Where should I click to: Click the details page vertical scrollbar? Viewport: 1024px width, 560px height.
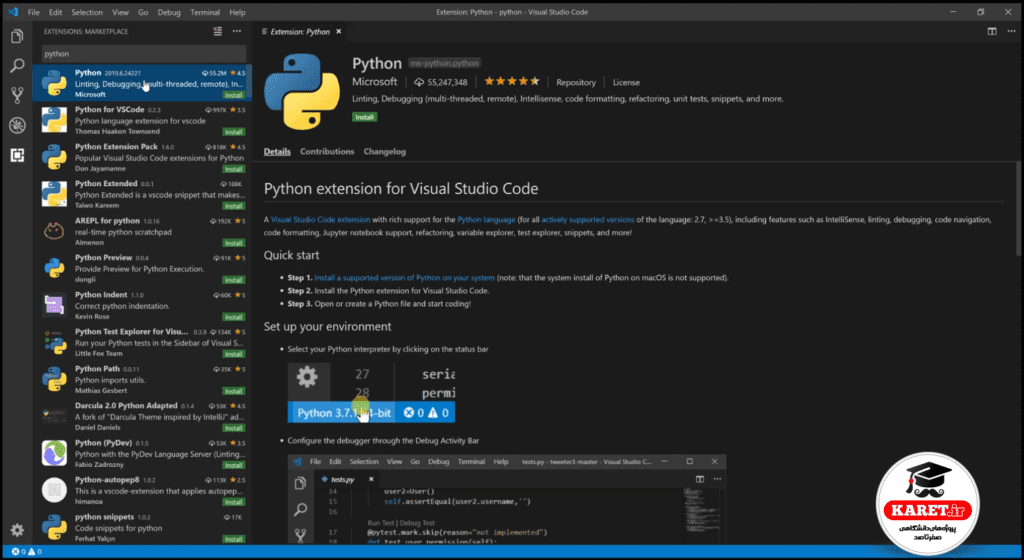[1019, 209]
